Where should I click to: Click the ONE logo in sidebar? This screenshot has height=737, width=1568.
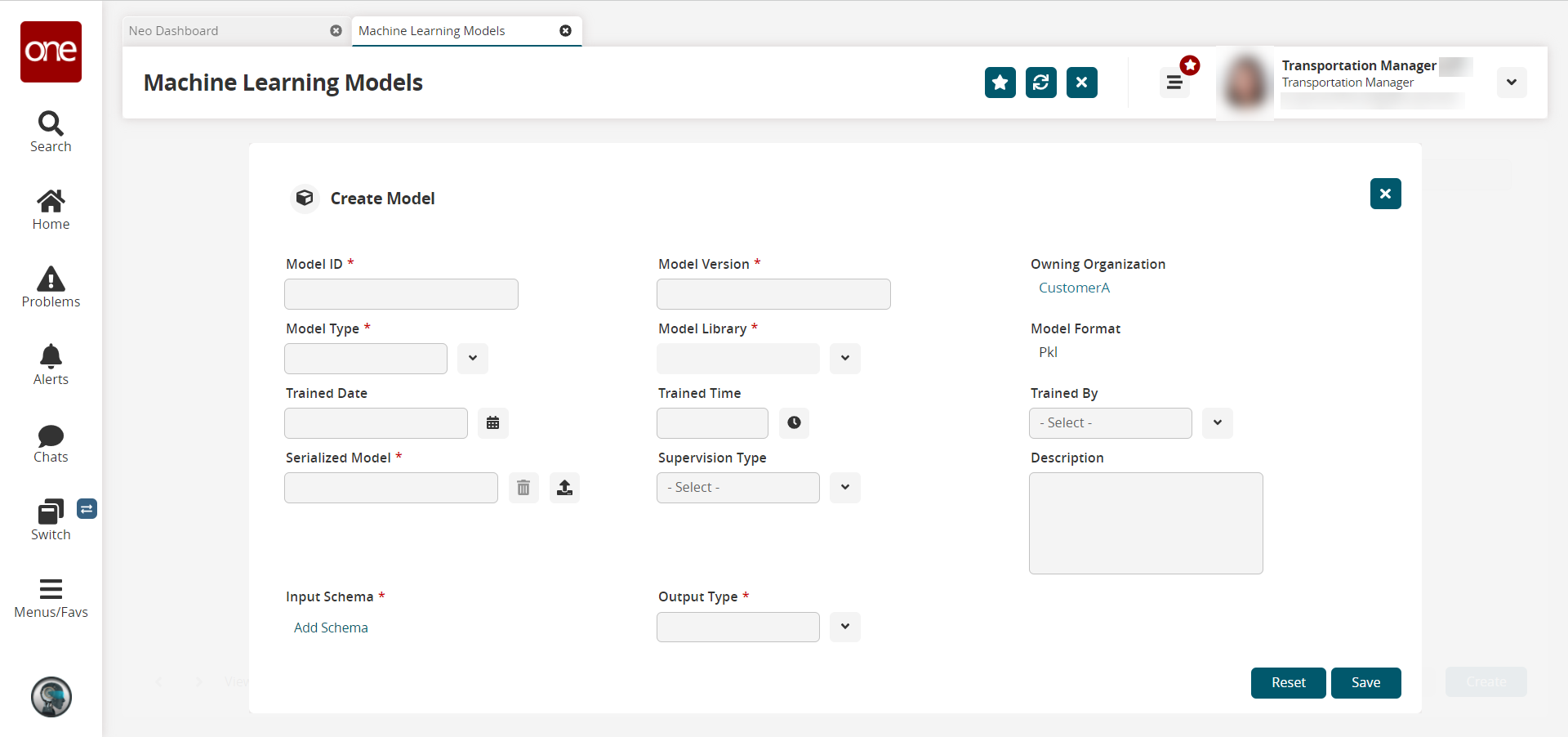click(51, 51)
